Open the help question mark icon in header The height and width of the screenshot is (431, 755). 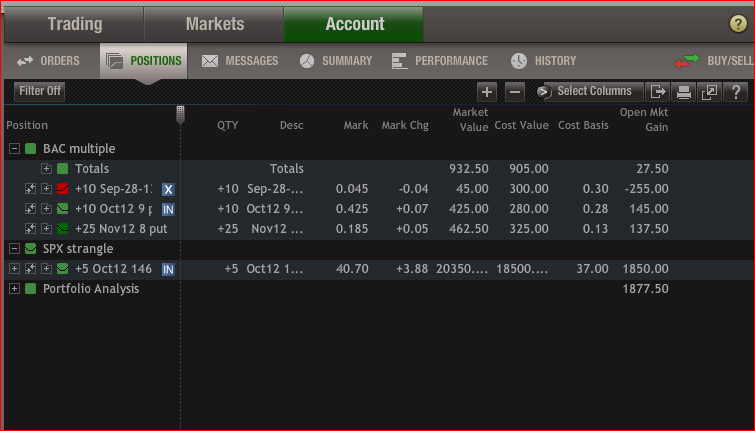738,23
